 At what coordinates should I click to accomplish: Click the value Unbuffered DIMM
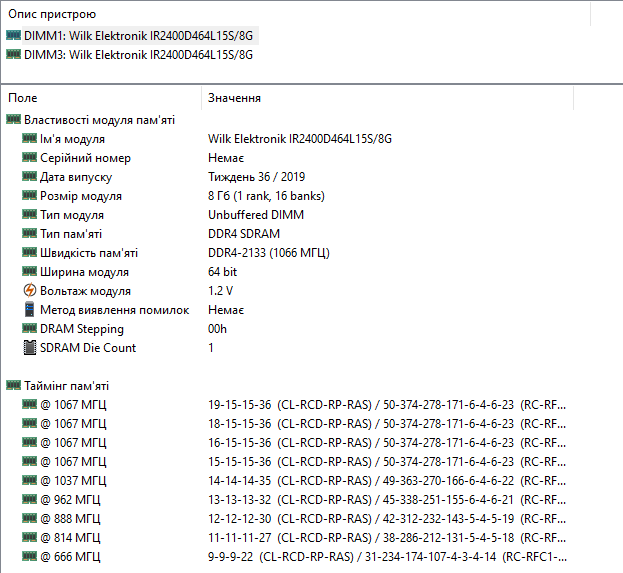(x=256, y=215)
